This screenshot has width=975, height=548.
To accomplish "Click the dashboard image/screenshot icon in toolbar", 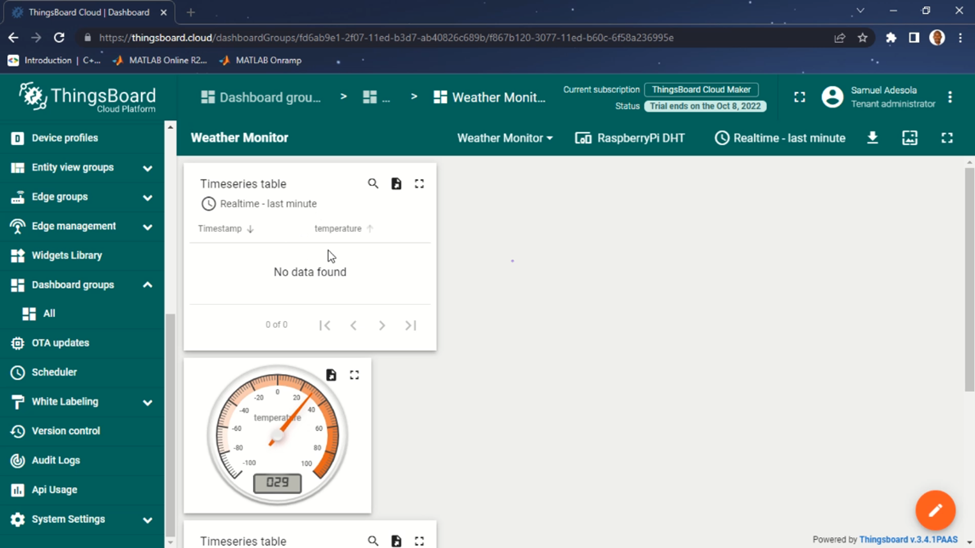I will tap(910, 137).
